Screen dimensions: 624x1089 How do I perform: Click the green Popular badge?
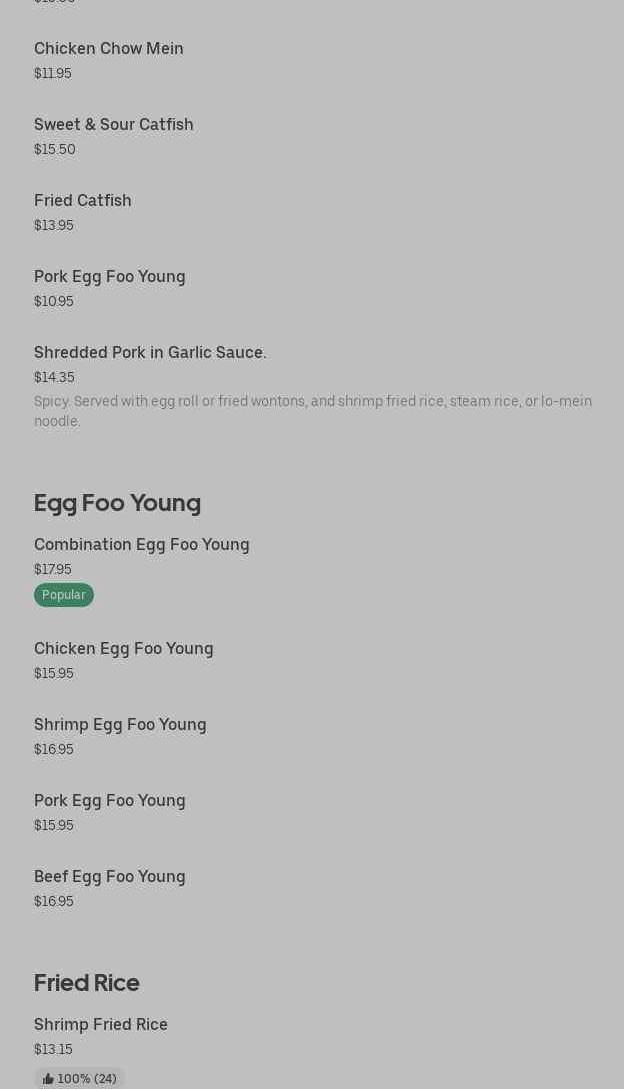pyautogui.click(x=64, y=595)
